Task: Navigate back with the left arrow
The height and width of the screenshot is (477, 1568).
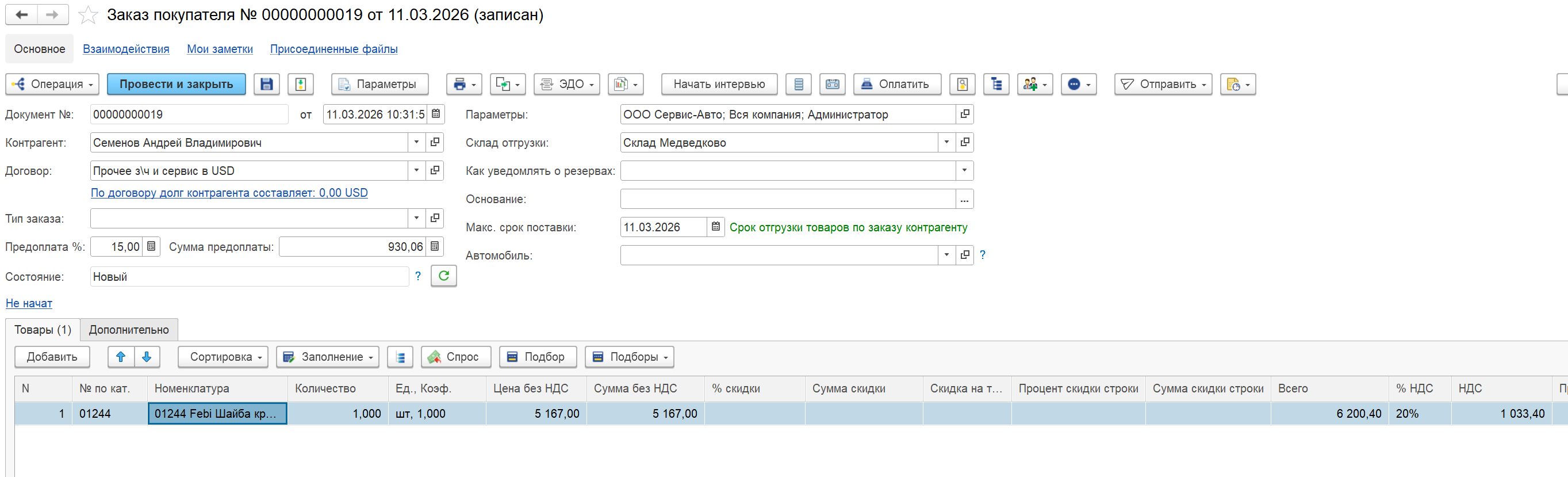Action: pyautogui.click(x=22, y=14)
